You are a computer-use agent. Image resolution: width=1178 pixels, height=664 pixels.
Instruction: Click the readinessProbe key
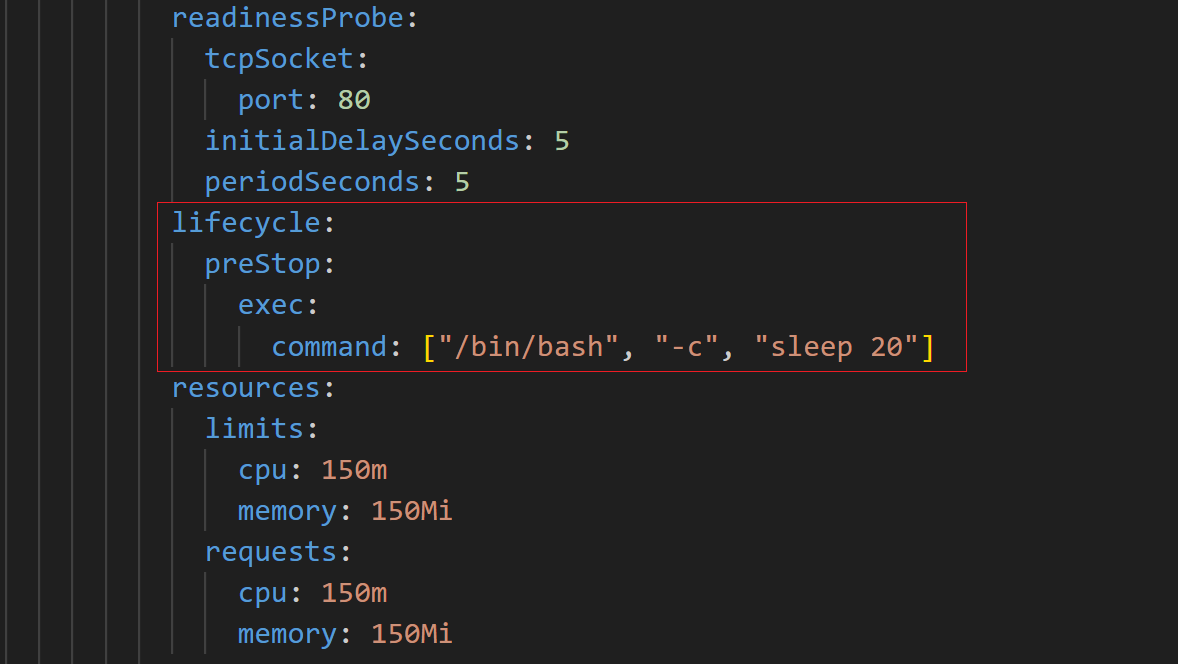click(288, 18)
